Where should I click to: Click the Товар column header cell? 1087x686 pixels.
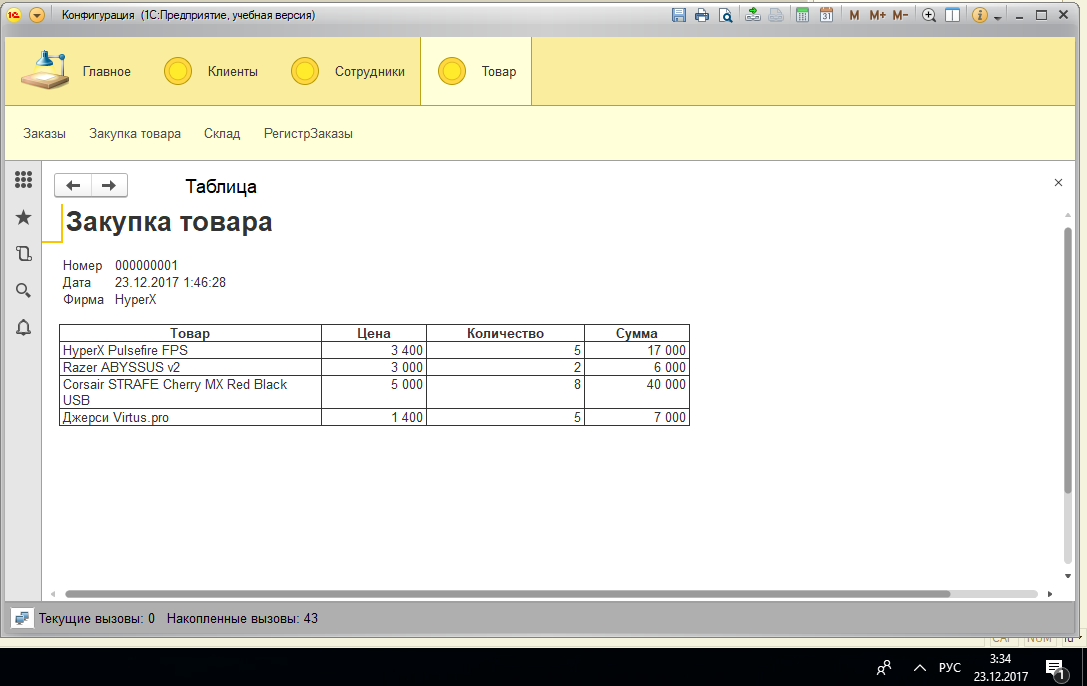(x=191, y=333)
